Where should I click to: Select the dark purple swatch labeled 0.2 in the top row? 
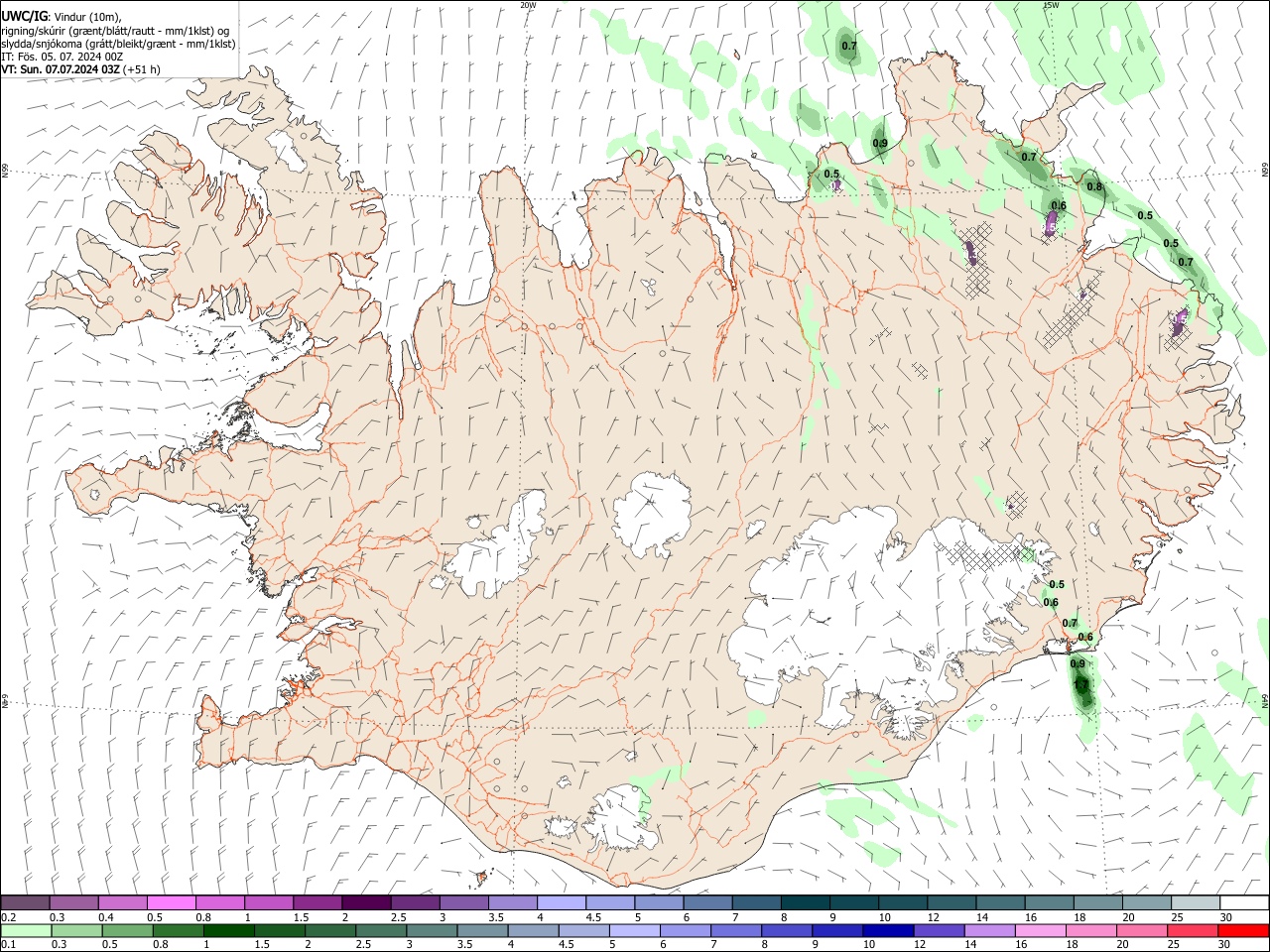(x=25, y=902)
